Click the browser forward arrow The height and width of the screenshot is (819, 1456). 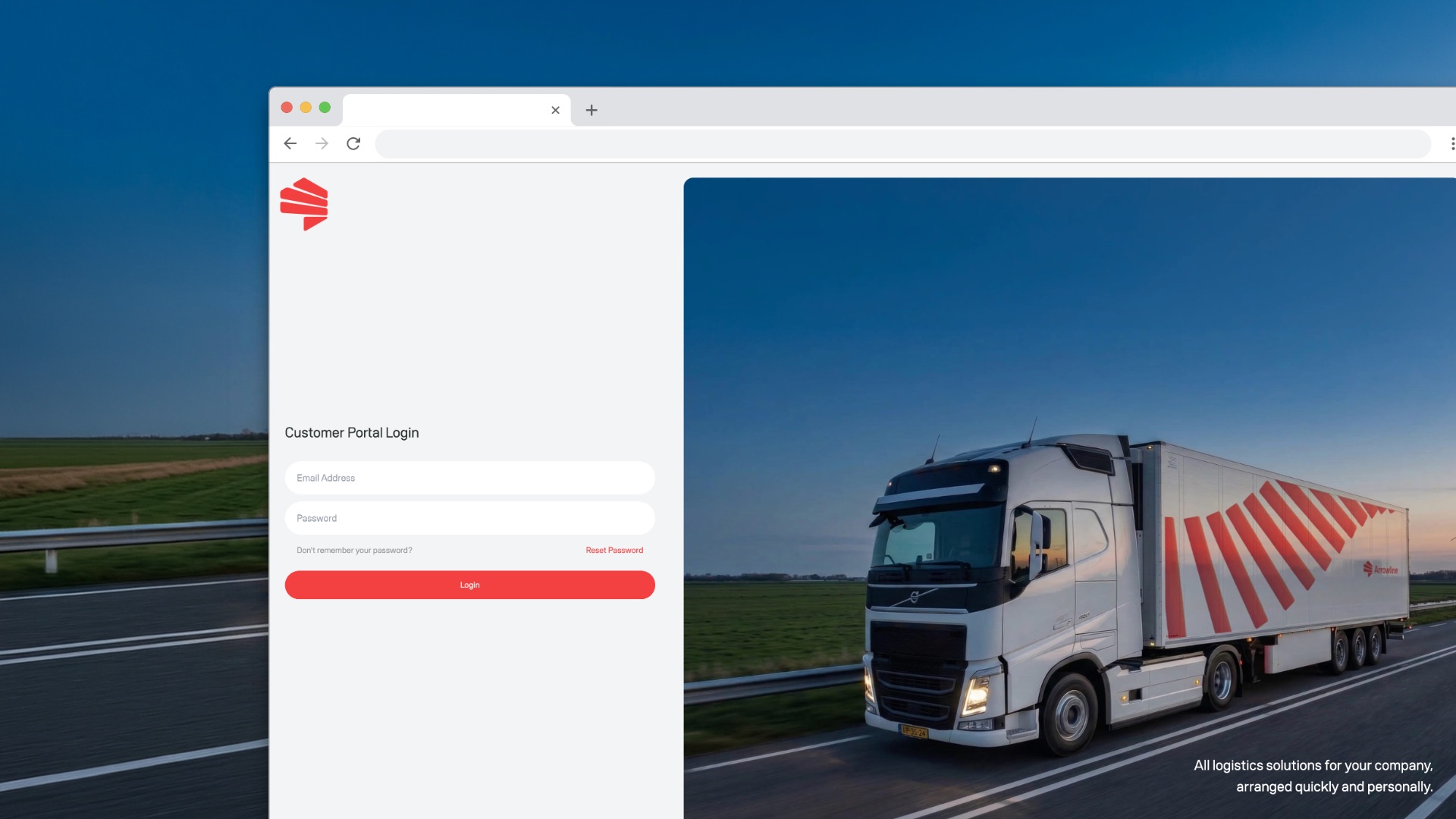coord(322,143)
